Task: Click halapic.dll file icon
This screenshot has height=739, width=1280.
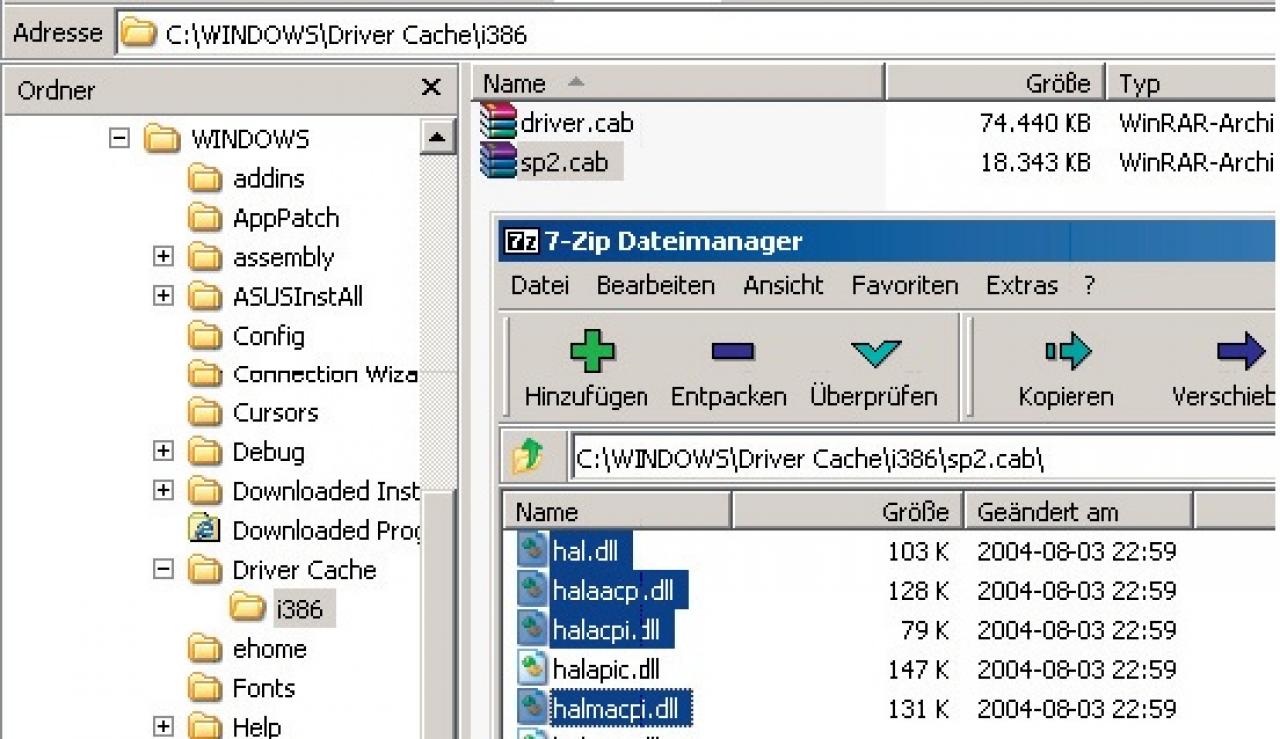Action: click(x=532, y=668)
